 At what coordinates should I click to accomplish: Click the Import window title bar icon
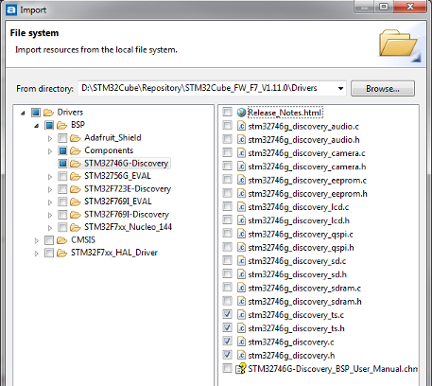pos(11,10)
